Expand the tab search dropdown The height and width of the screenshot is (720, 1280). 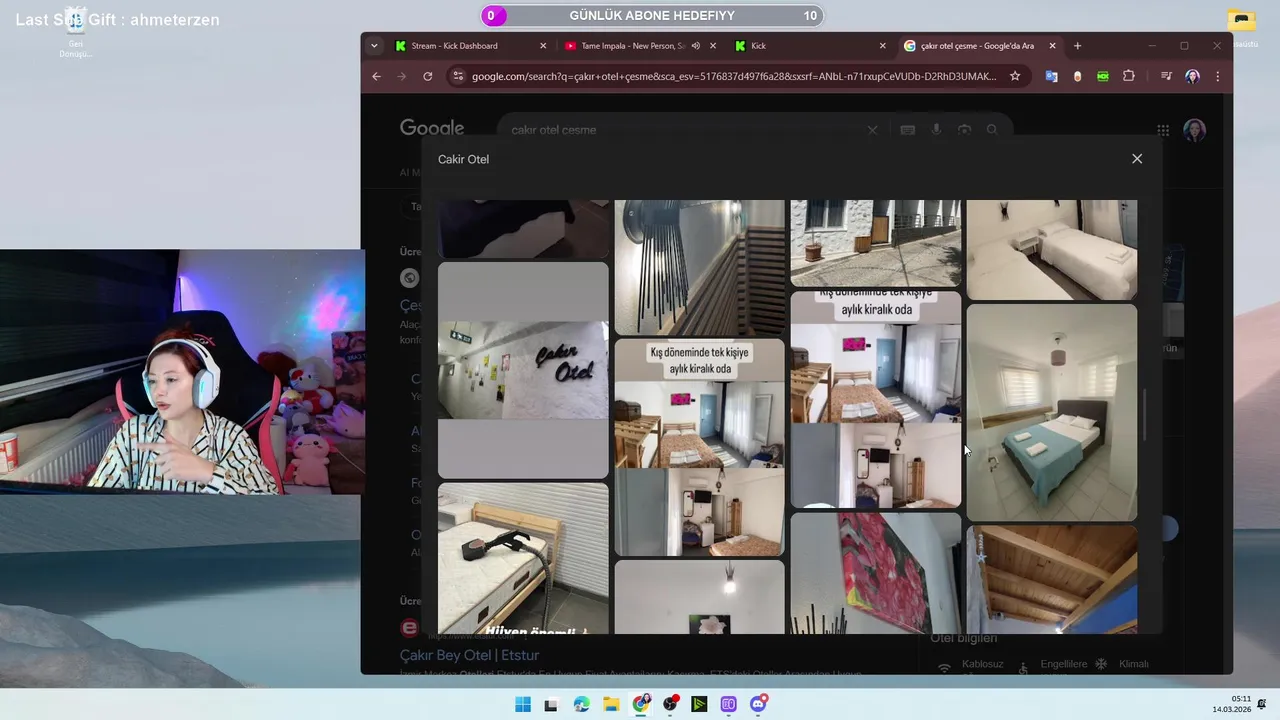point(374,46)
